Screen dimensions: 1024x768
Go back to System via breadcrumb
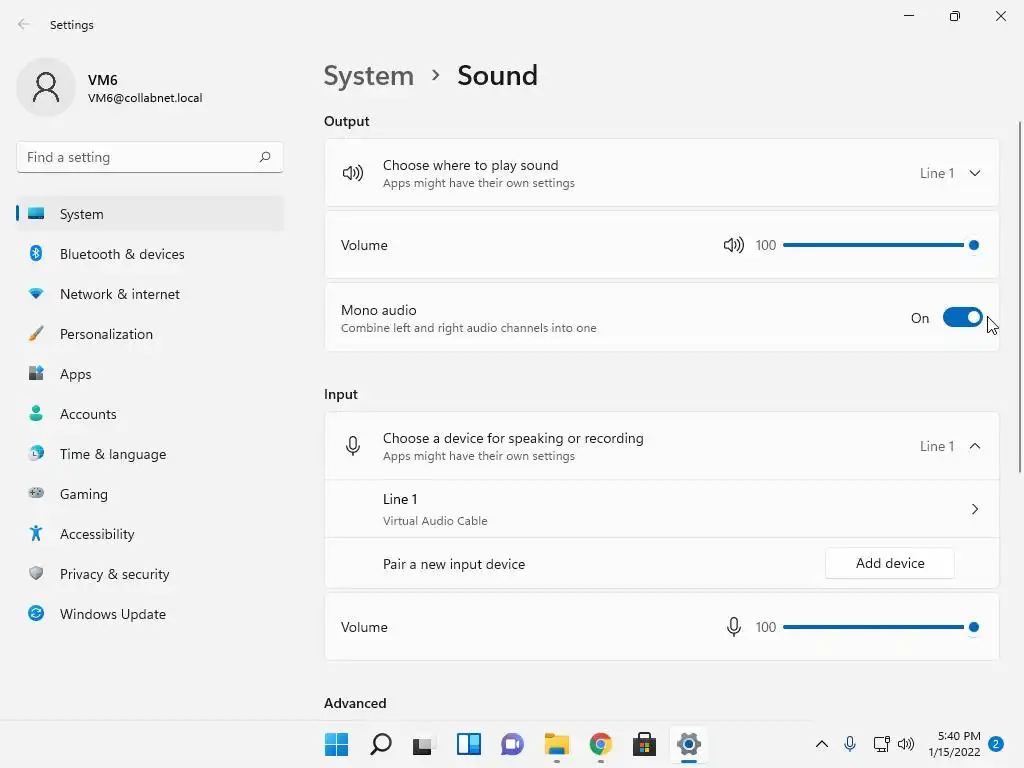[x=368, y=76]
